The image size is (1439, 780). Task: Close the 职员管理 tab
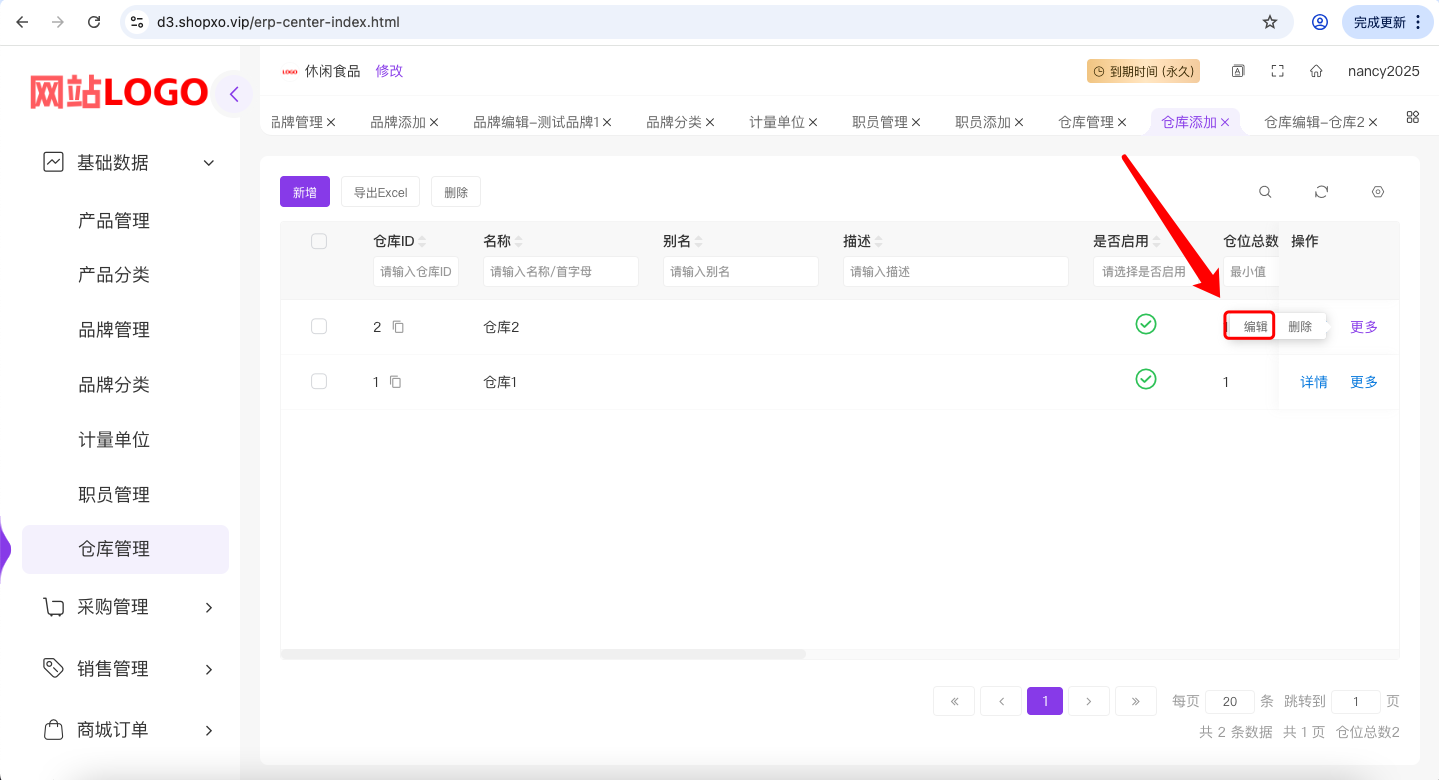click(916, 122)
